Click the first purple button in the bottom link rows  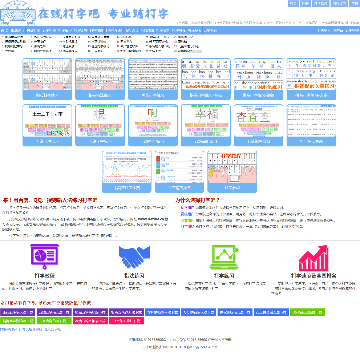(17, 312)
